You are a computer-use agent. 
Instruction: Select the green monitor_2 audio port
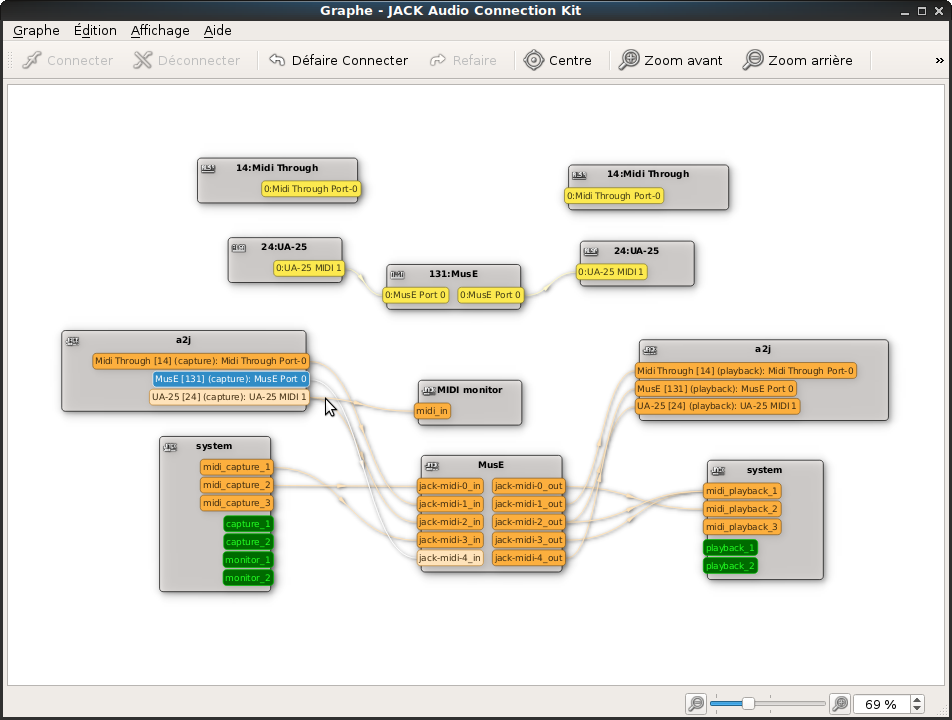(x=248, y=578)
